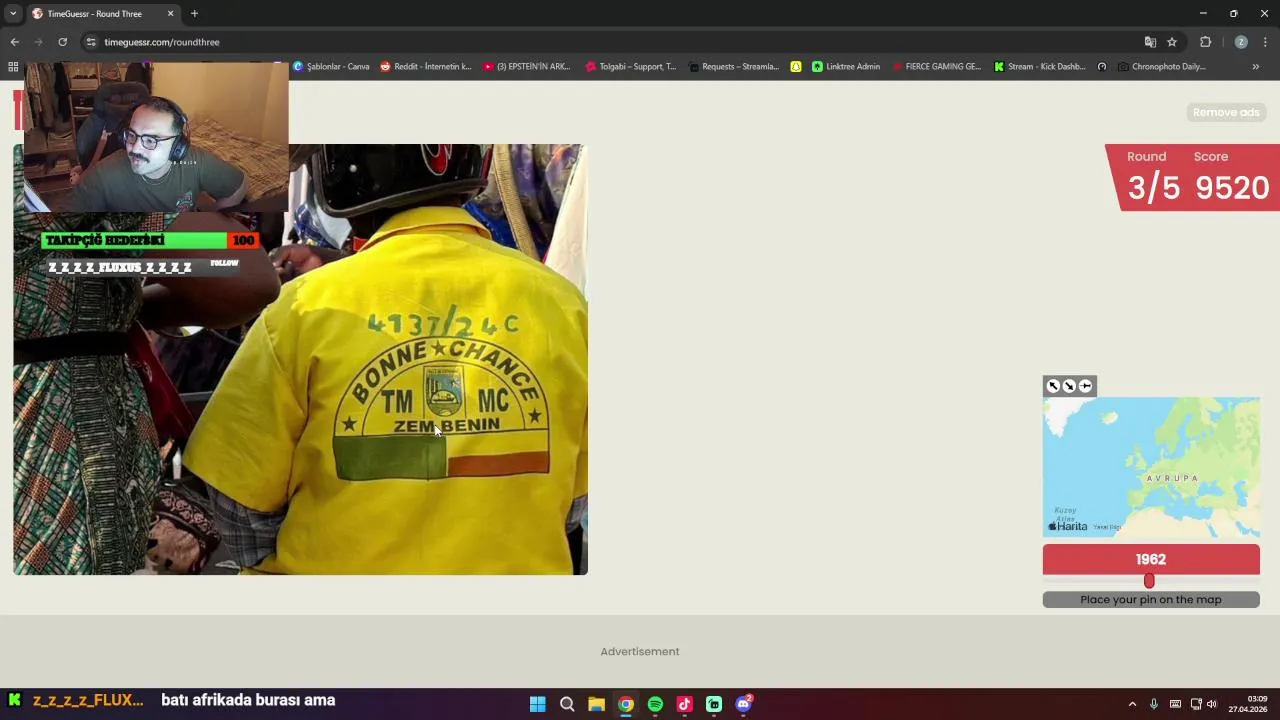Click the translate page icon
This screenshot has height=720, width=1280.
tap(1150, 42)
